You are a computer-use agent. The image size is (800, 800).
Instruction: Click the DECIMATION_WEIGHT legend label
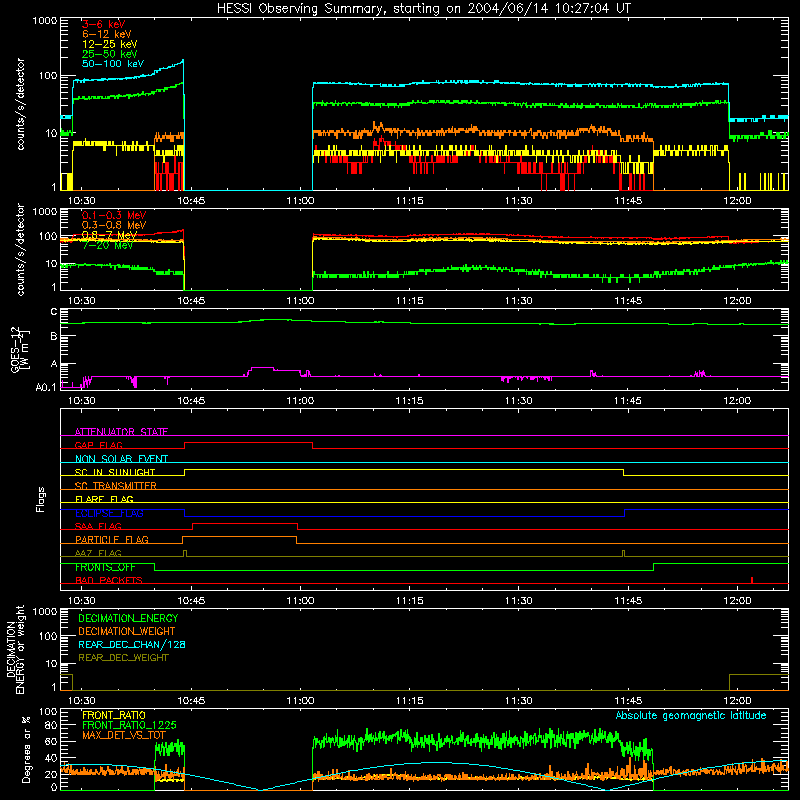pos(127,631)
